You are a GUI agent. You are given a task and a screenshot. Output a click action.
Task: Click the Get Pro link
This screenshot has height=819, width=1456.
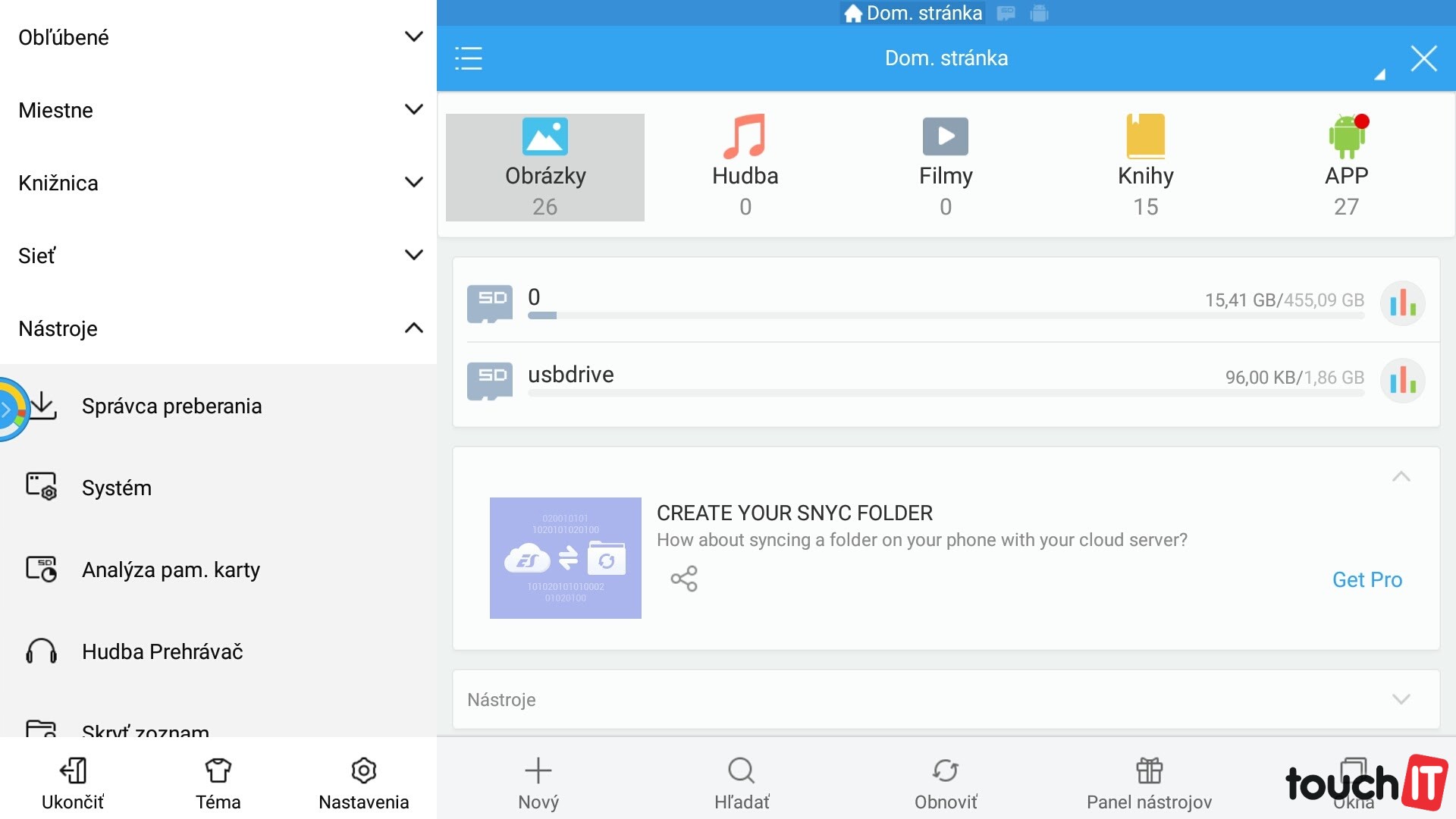[1367, 580]
